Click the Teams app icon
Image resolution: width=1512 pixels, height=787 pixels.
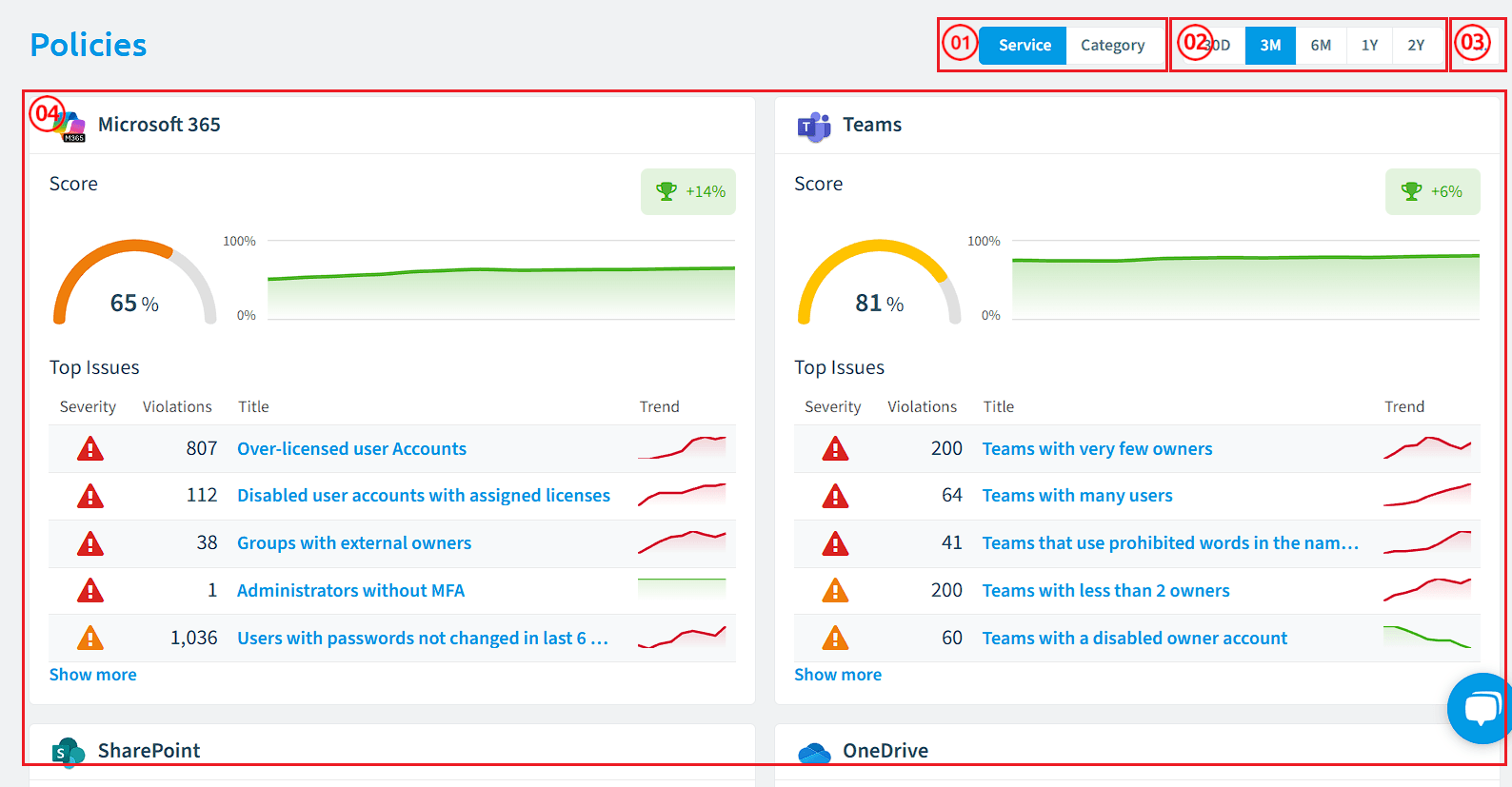pos(814,126)
